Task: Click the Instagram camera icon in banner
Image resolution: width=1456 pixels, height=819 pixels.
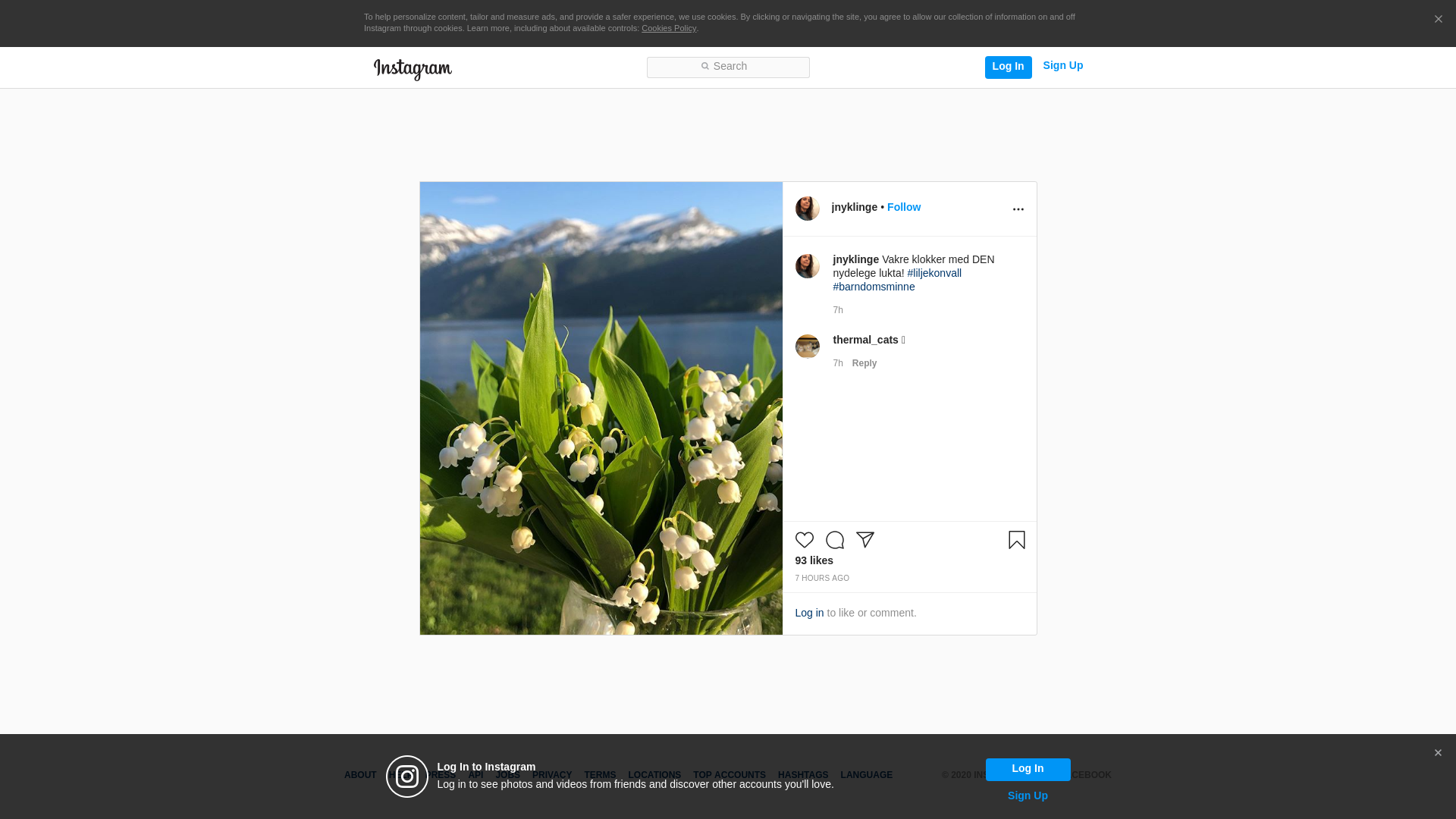Action: (x=407, y=777)
